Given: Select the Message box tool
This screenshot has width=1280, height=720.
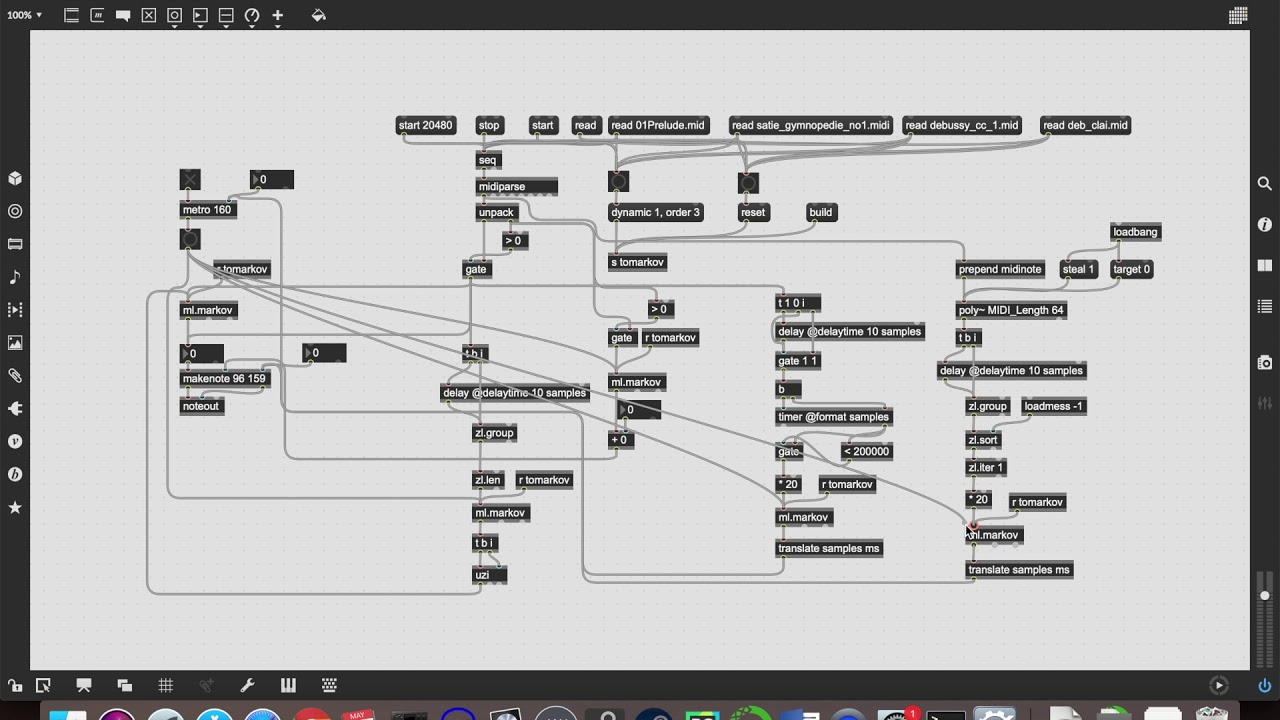Looking at the screenshot, I should pyautogui.click(x=97, y=15).
